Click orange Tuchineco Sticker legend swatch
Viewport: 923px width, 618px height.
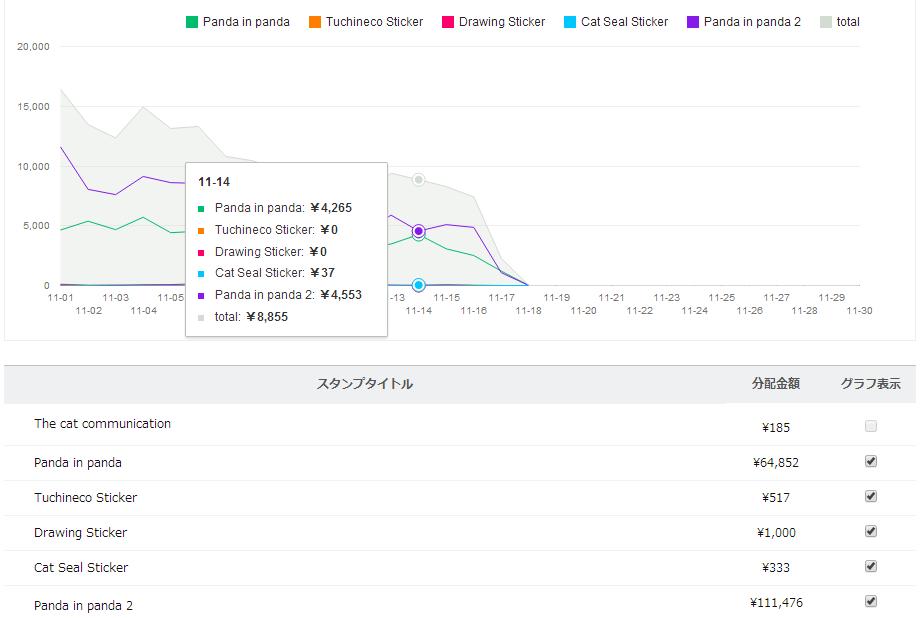[x=315, y=22]
